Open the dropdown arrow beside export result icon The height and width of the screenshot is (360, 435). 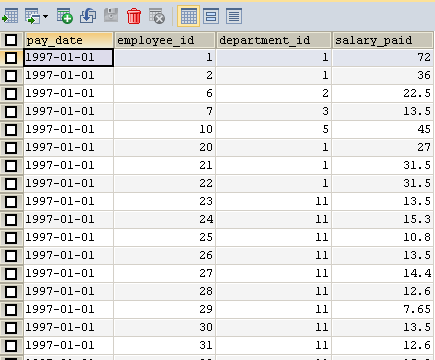tap(45, 16)
